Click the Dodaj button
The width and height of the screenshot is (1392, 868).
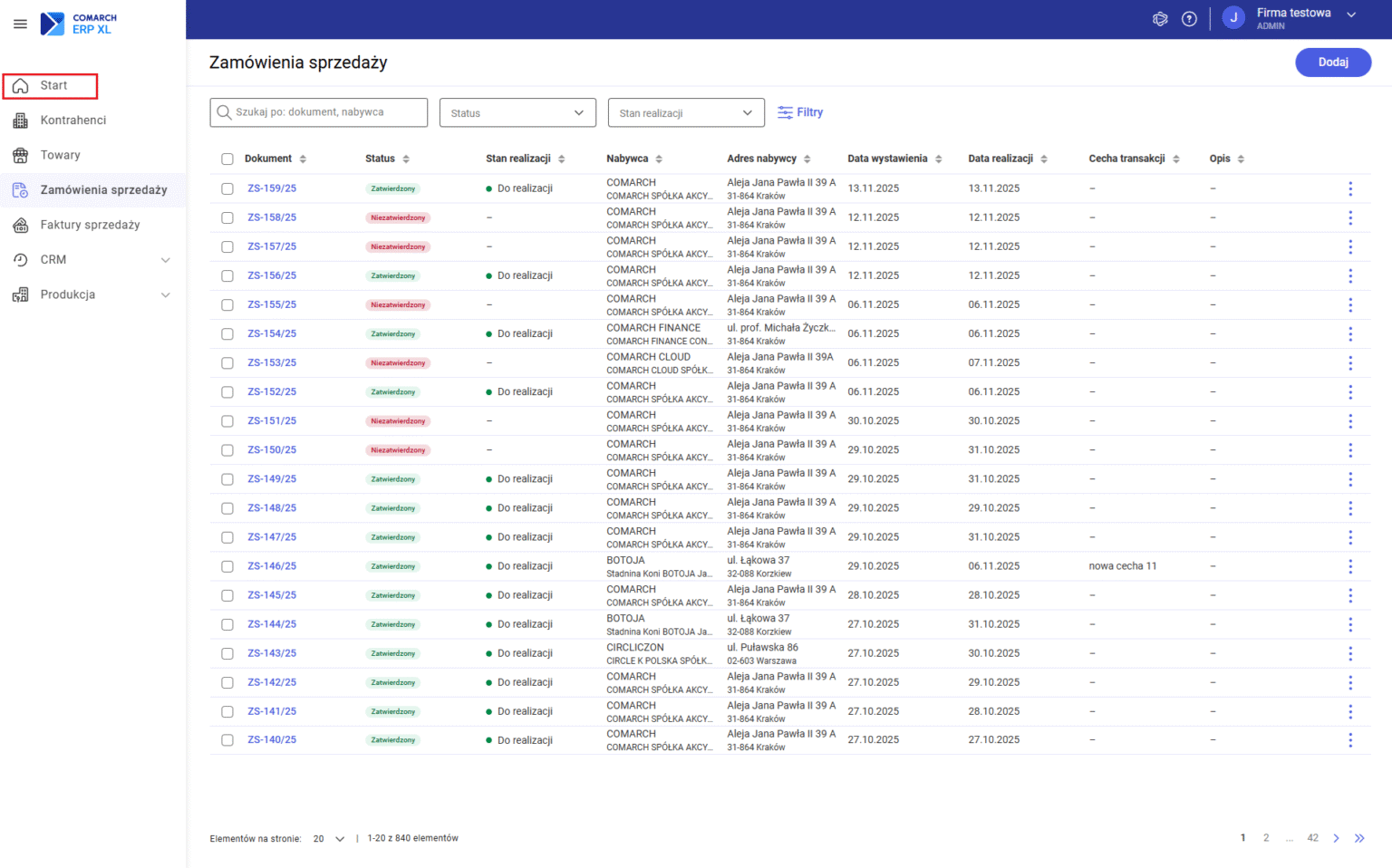(x=1333, y=62)
